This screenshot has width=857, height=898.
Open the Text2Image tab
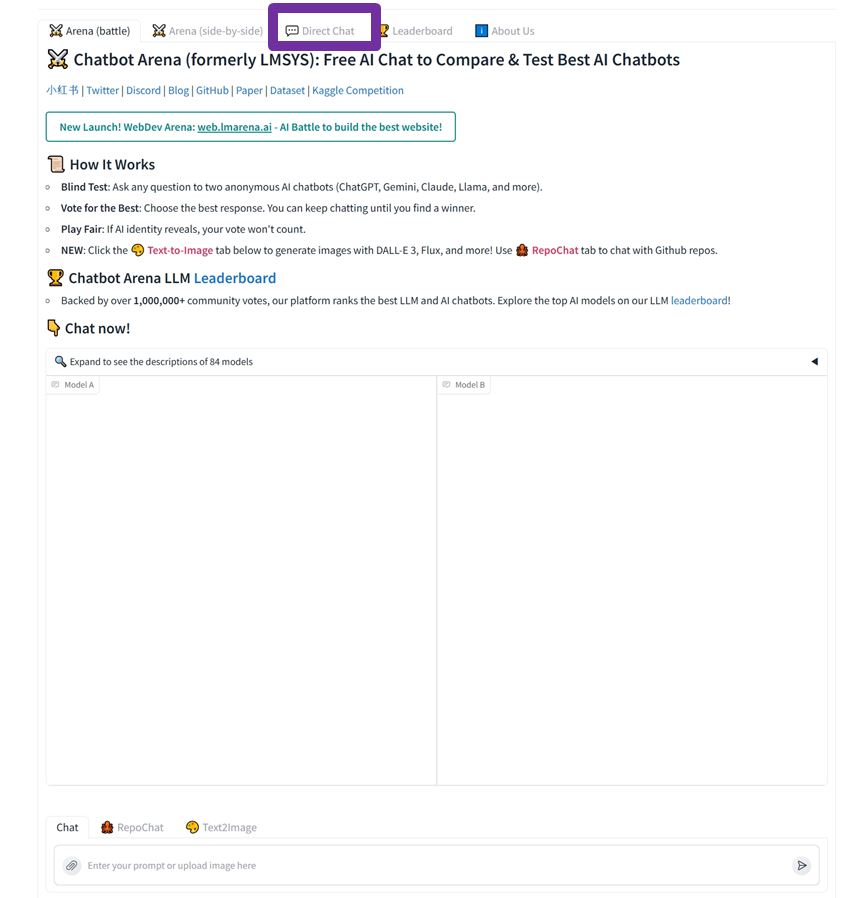[221, 827]
